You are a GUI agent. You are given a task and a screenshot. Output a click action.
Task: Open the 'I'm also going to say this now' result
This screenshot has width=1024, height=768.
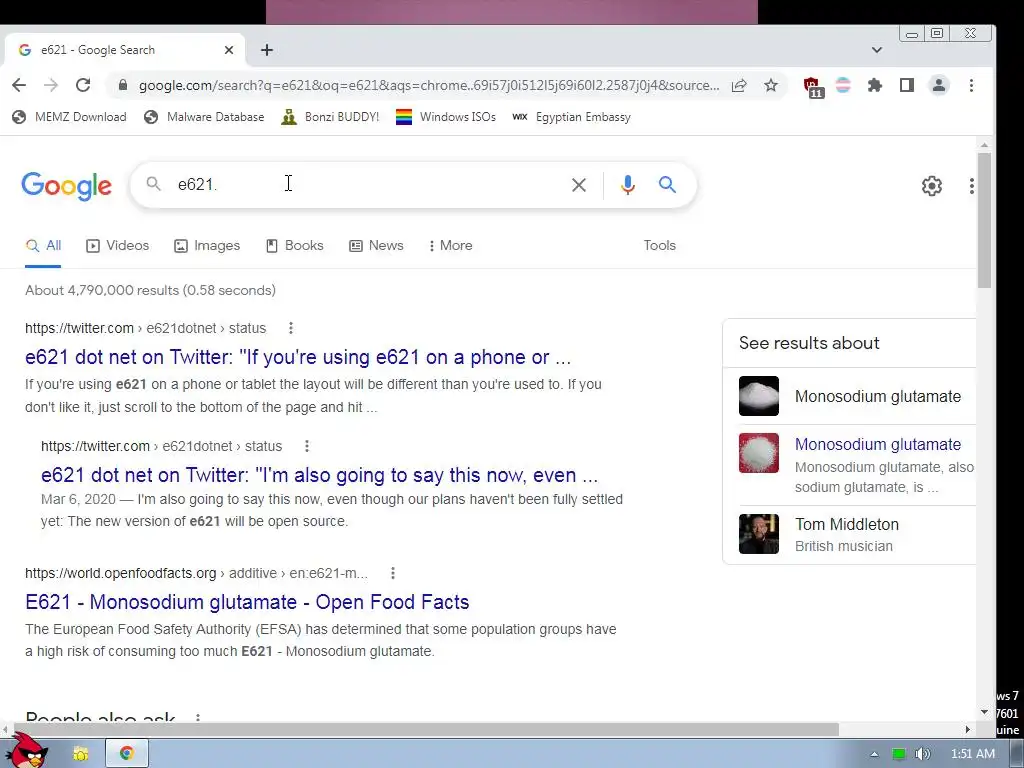point(319,475)
